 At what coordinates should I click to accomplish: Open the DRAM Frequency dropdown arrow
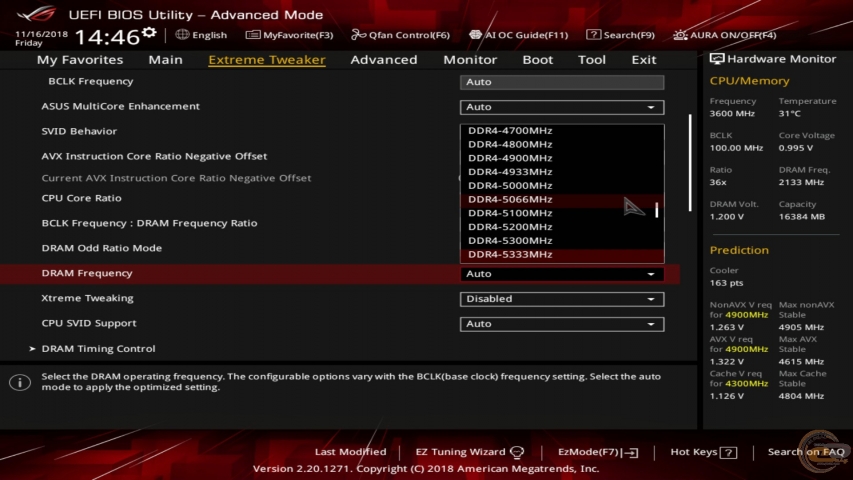651,274
